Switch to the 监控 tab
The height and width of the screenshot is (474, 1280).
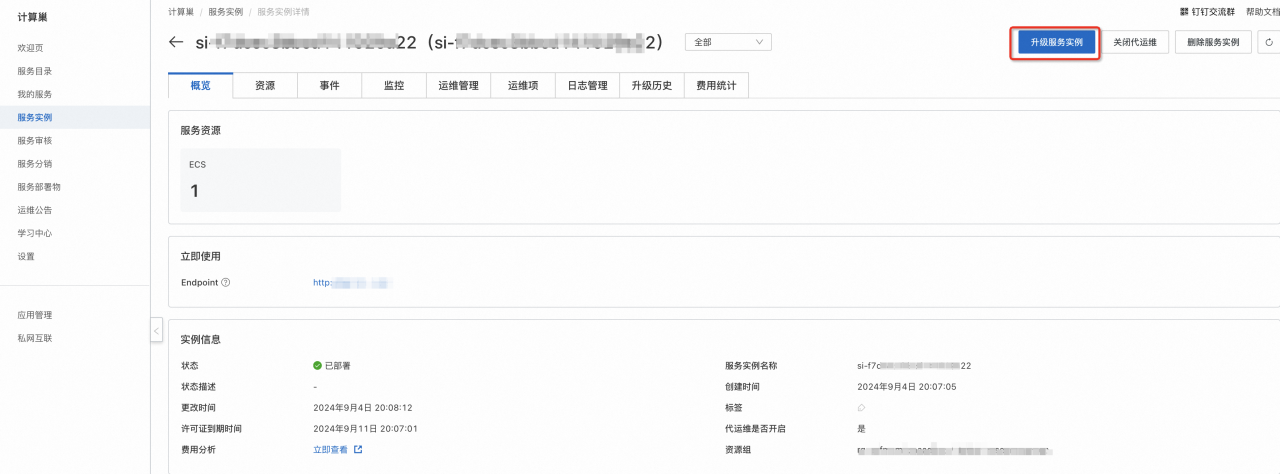point(394,86)
